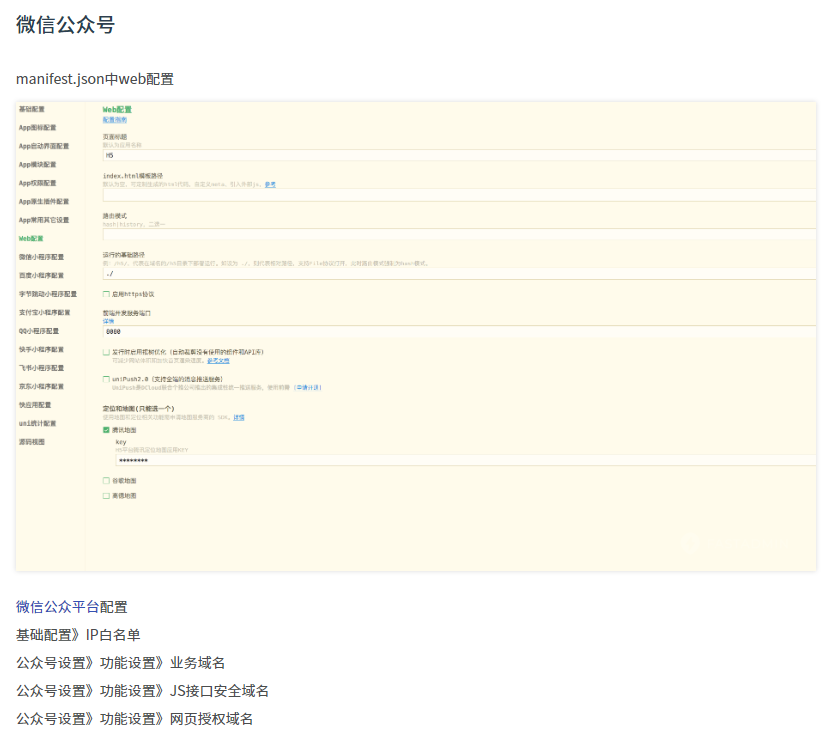The width and height of the screenshot is (828, 739).
Task: Click the text 基础配置》IP白名单
Action: (78, 635)
